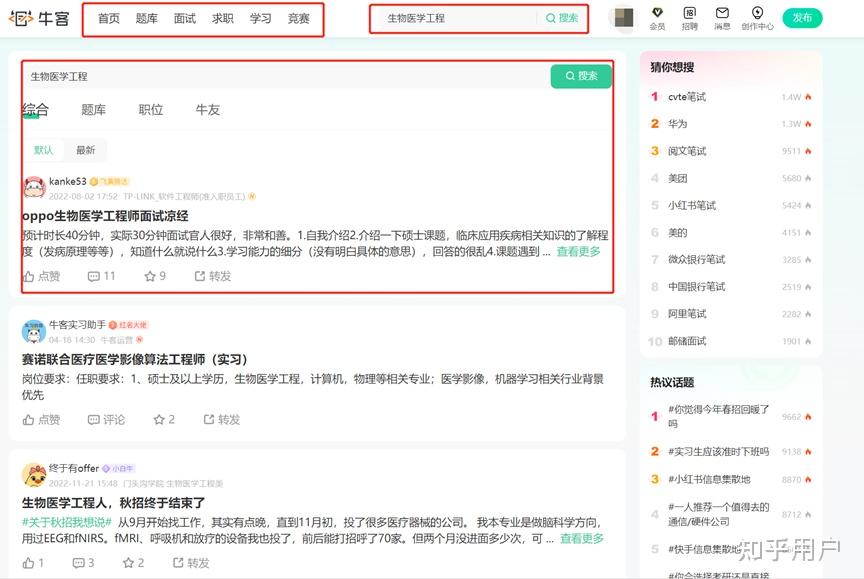
Task: Like the oppo生物医学工程师面试凉经 post
Action: 41,276
